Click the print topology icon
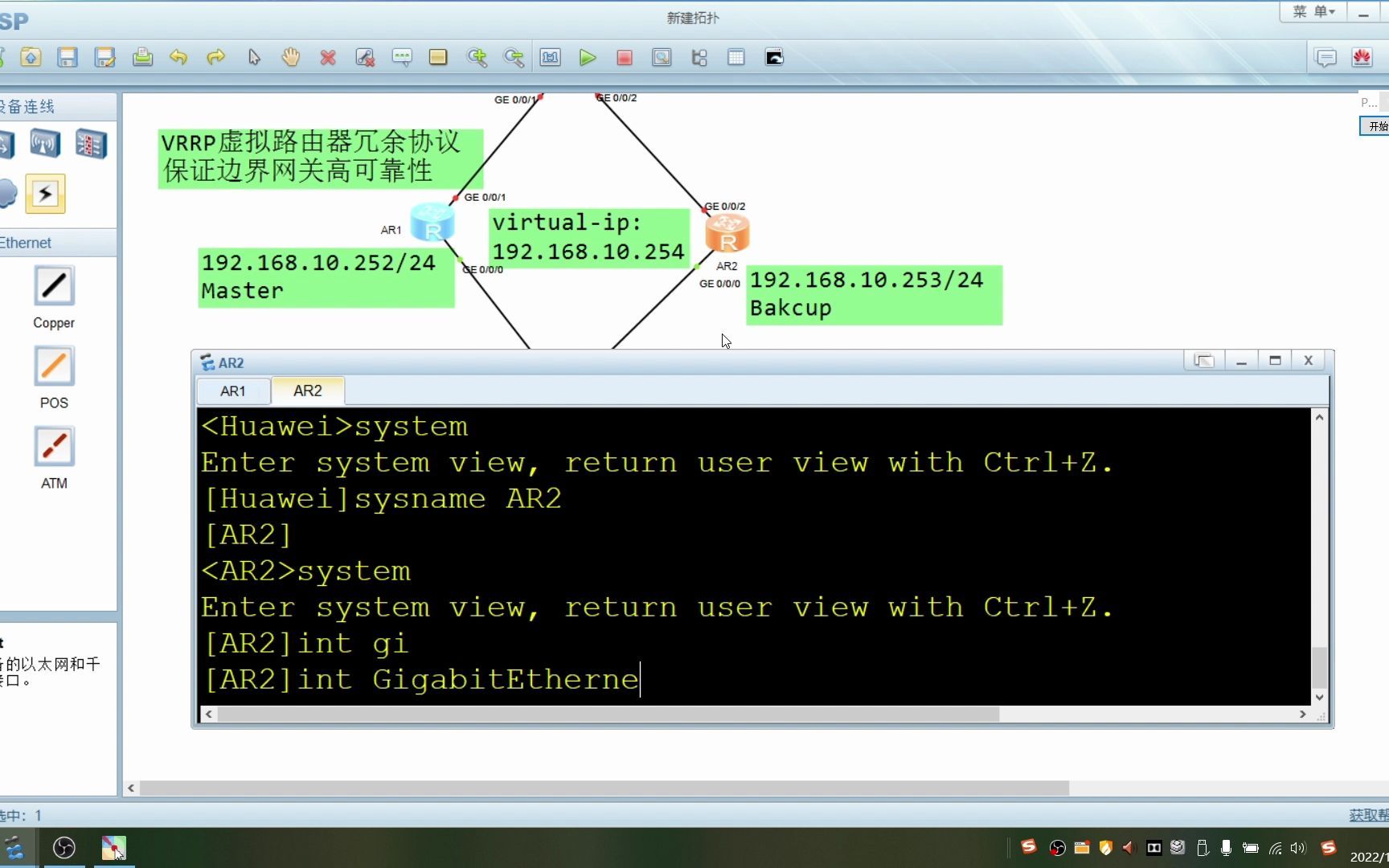The width and height of the screenshot is (1389, 868). coord(142,57)
